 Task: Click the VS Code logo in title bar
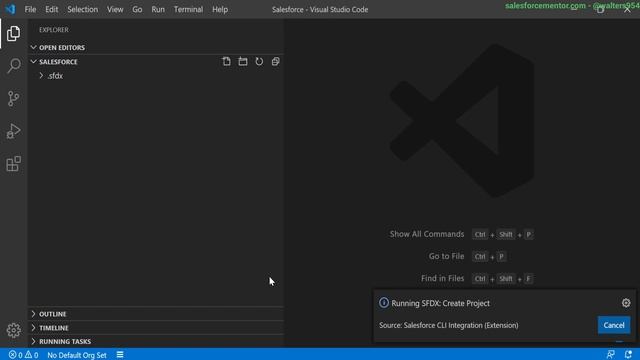(x=10, y=9)
